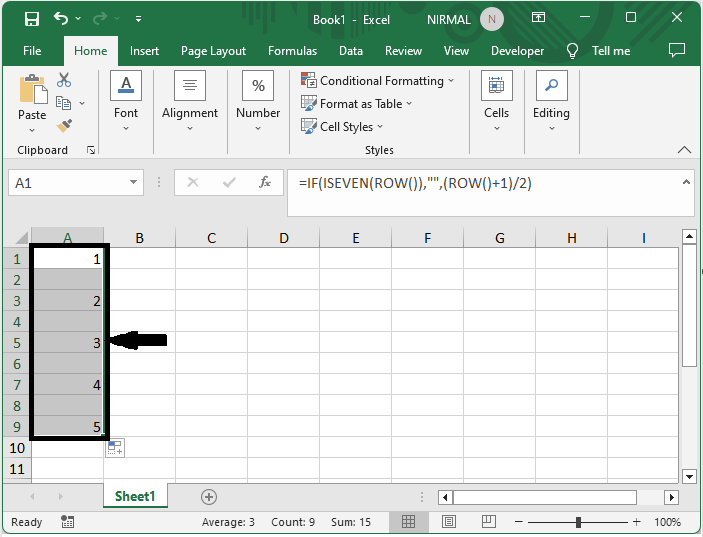Viewport: 703px width, 537px height.
Task: Click the zoom in plus button
Action: click(637, 522)
